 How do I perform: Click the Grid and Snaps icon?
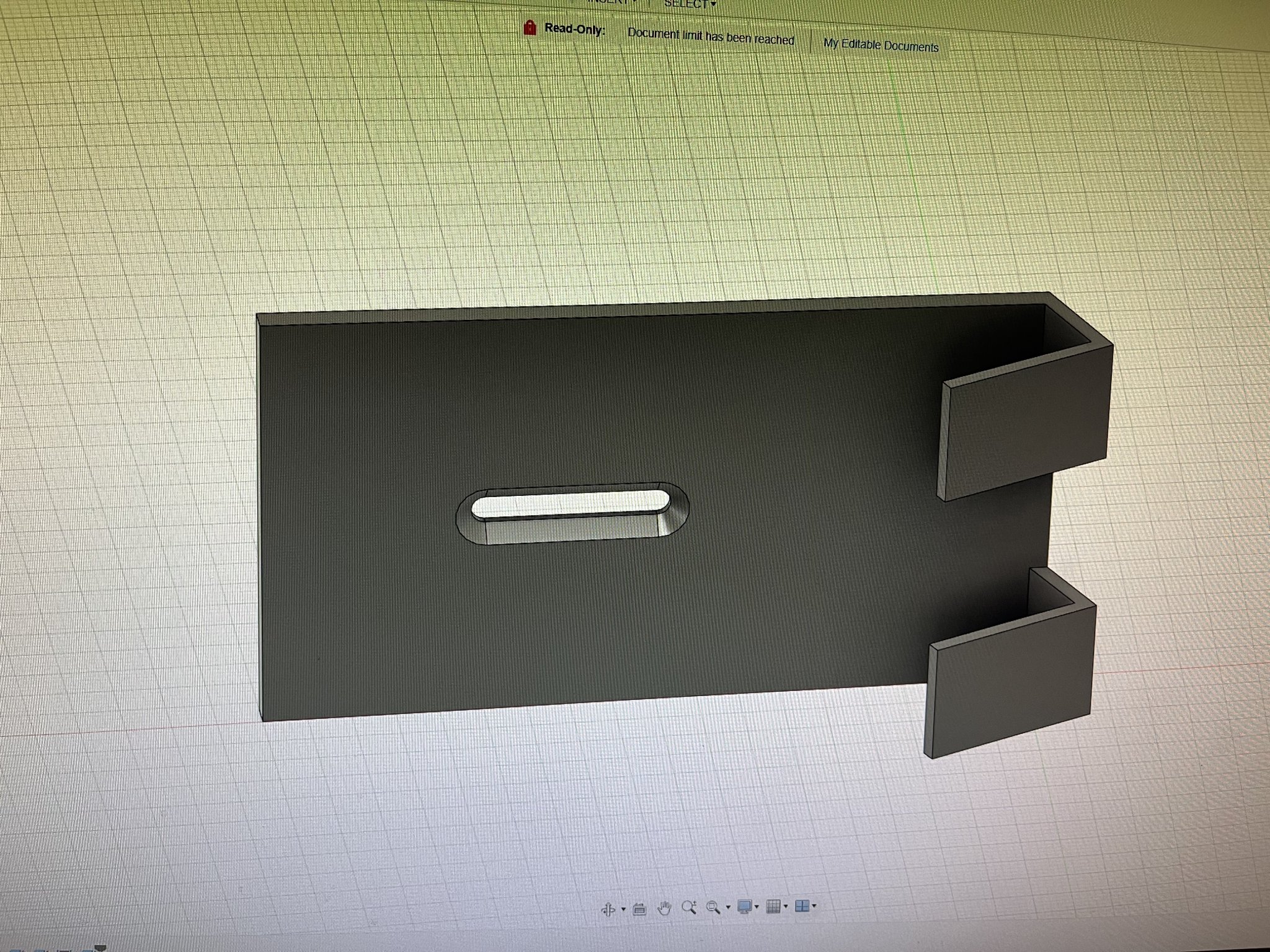click(773, 907)
